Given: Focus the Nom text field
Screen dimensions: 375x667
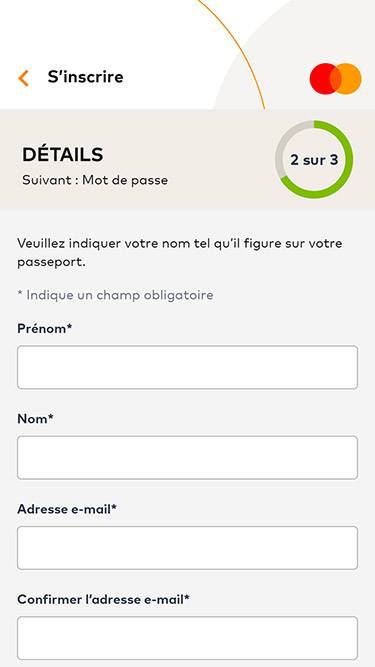Looking at the screenshot, I should 188,458.
